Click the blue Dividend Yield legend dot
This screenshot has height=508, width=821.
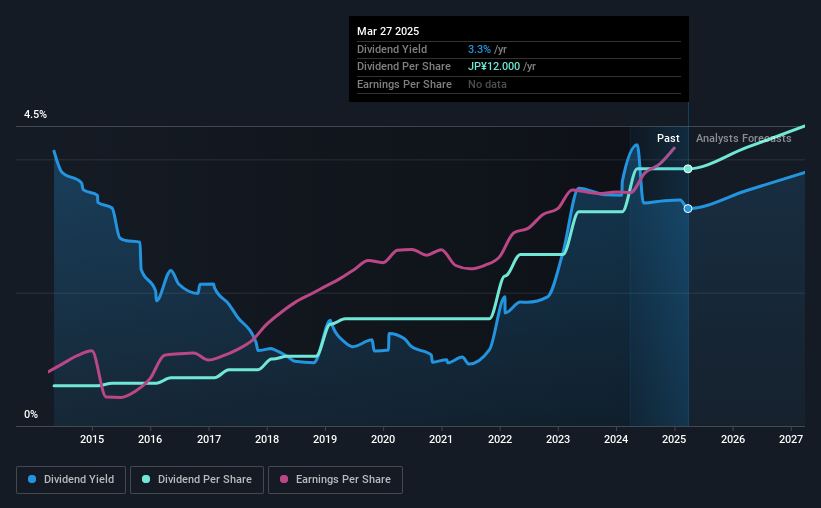(x=32, y=479)
